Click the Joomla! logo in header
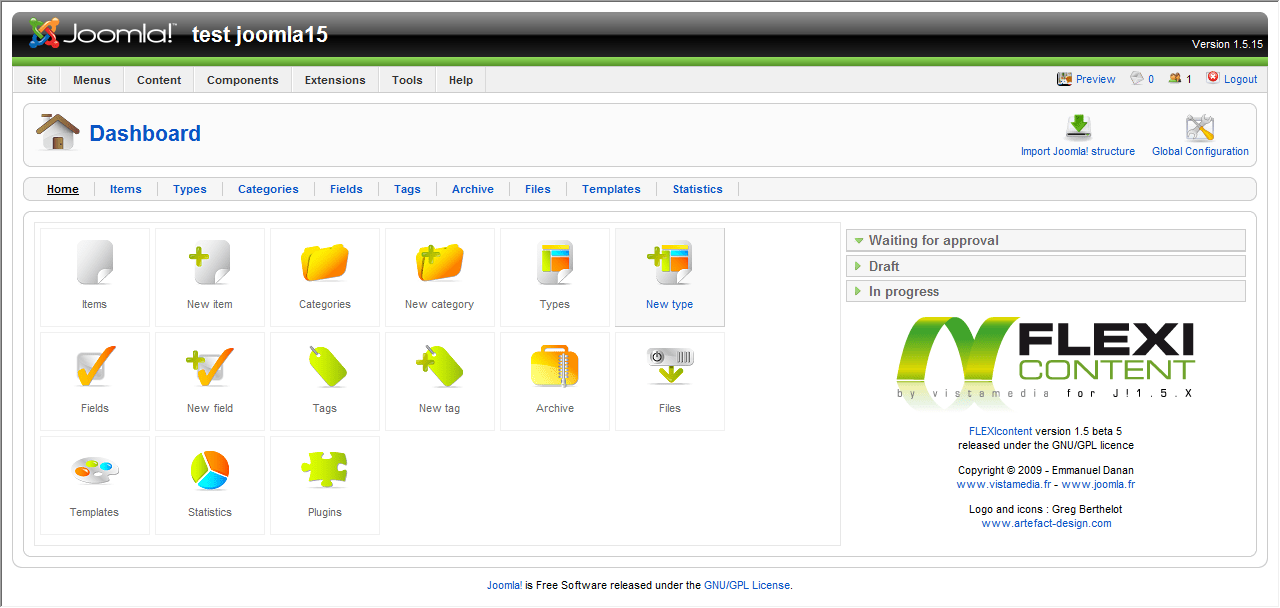 tap(102, 34)
